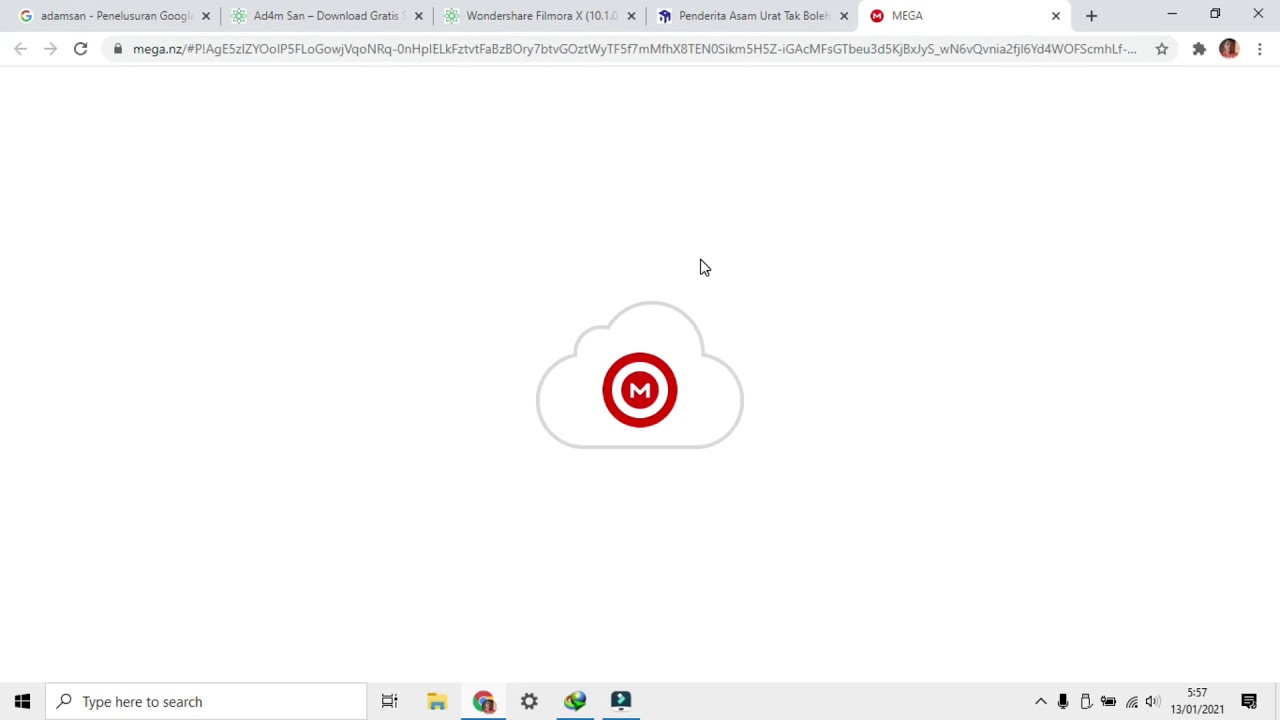Click the MEGA logo in the cloud
Image resolution: width=1280 pixels, height=720 pixels.
(640, 390)
